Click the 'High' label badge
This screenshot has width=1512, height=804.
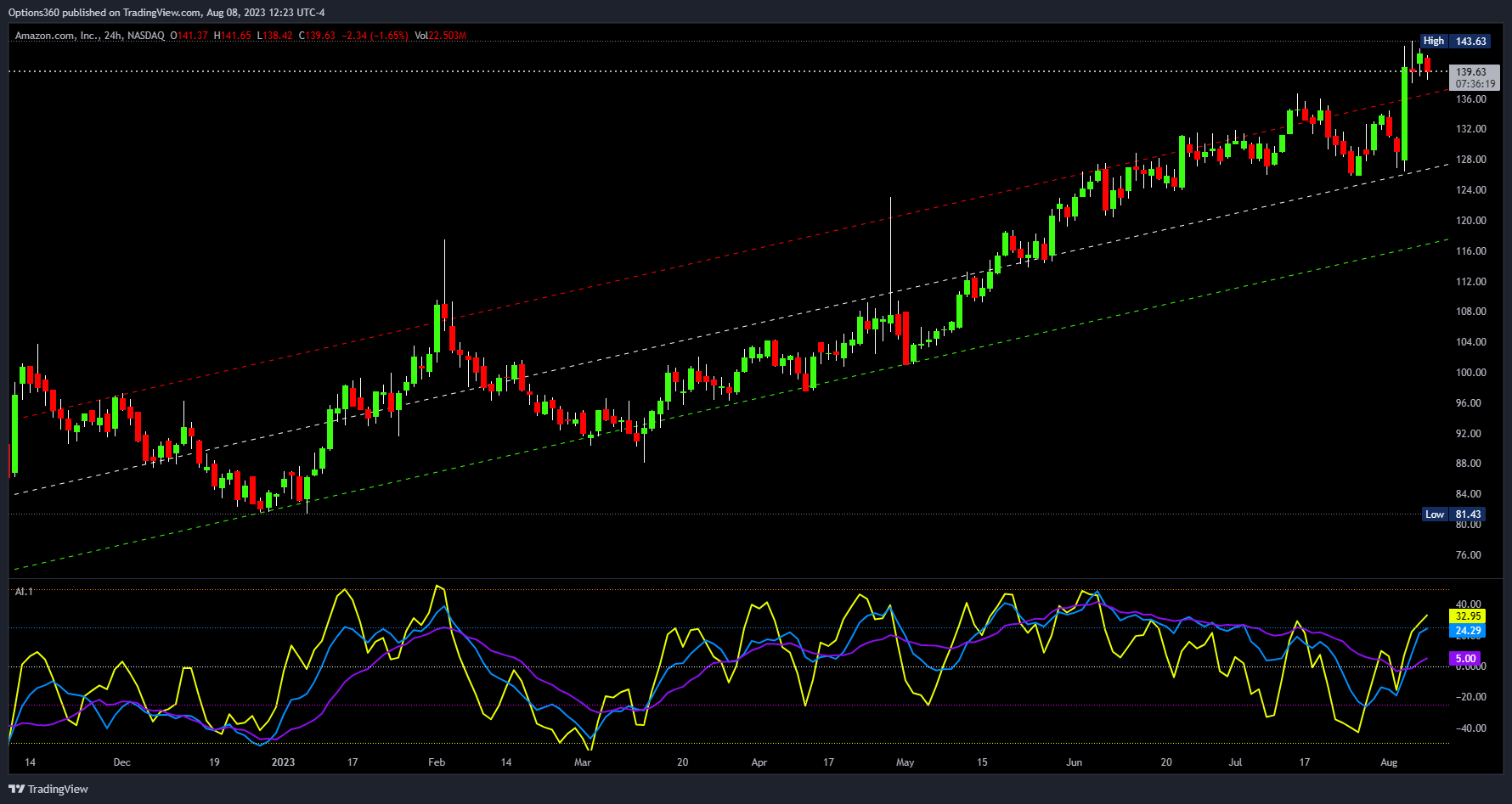1434,41
